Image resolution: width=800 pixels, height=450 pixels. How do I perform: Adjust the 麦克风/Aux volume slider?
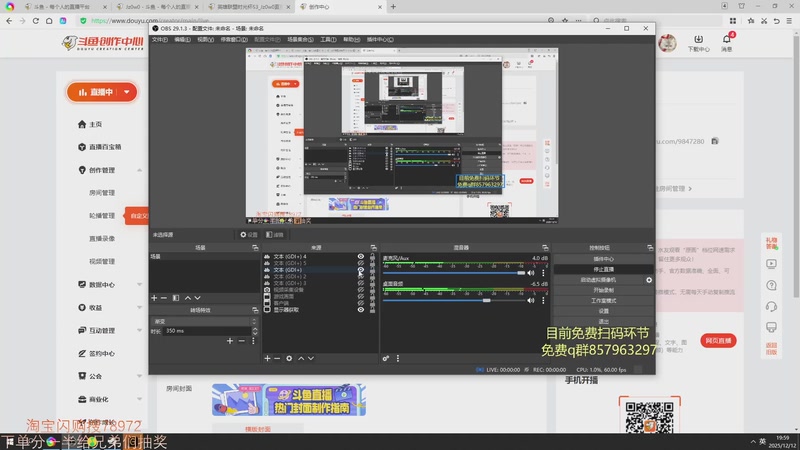[454, 273]
